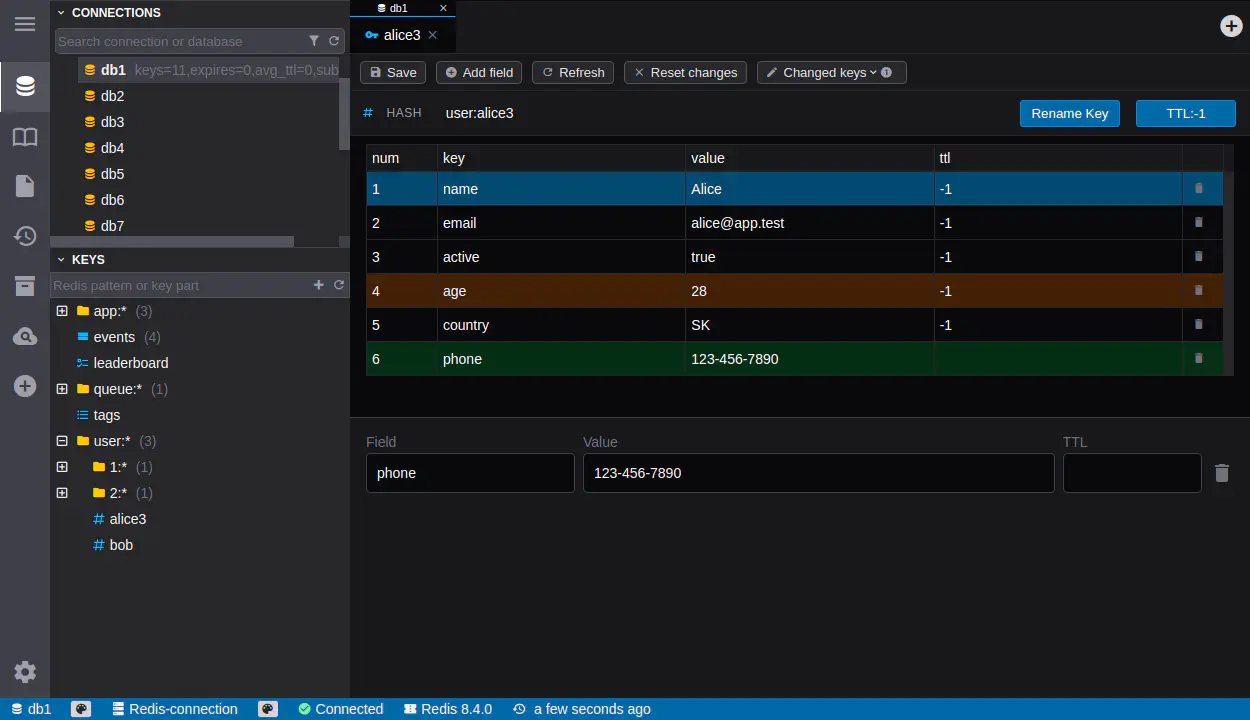Click the add key plus icon

click(x=319, y=285)
